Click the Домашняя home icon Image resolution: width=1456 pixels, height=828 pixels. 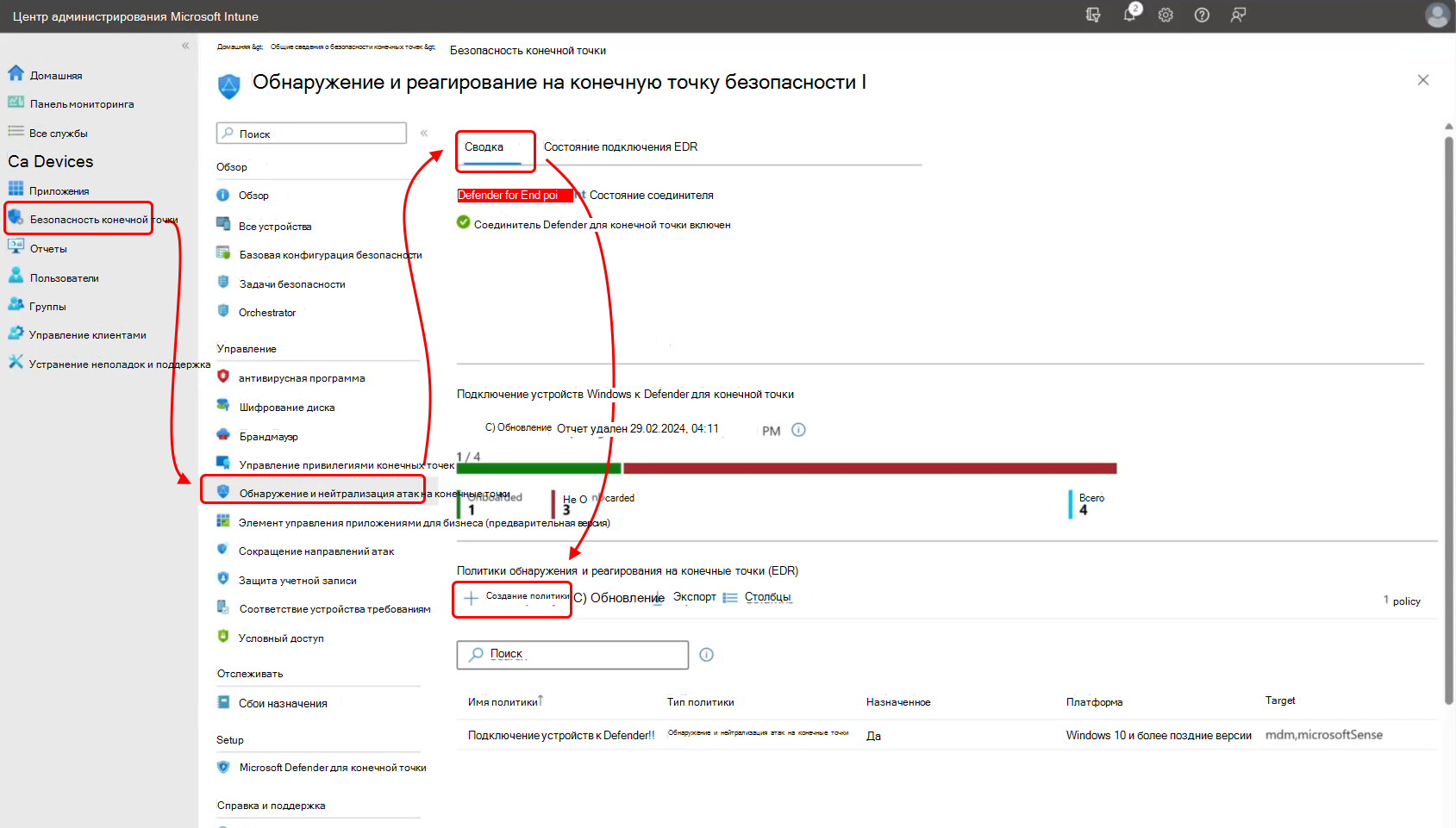click(x=16, y=74)
